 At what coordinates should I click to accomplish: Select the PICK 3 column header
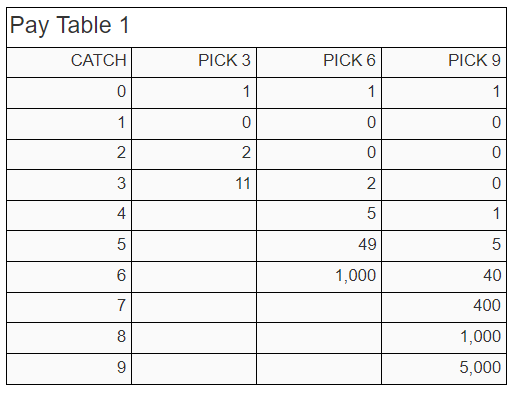pos(224,60)
